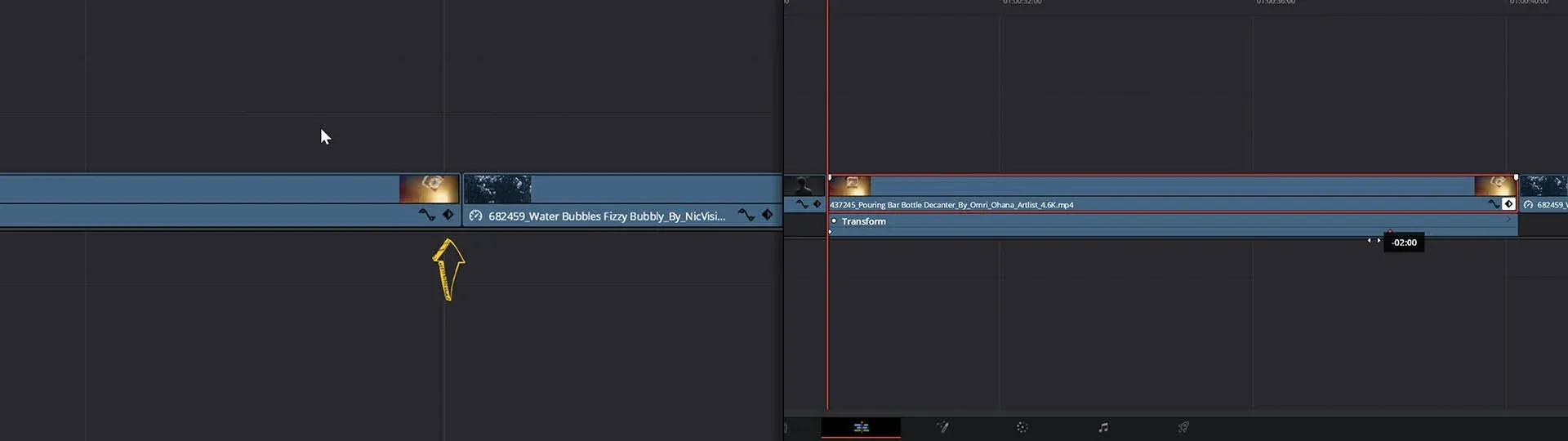1568x441 pixels.
Task: Select the Transform keyframe track label
Action: click(x=863, y=221)
